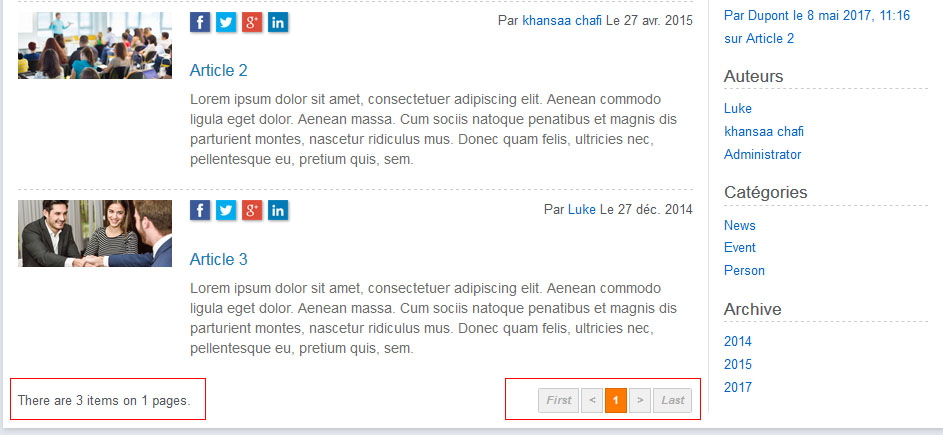The height and width of the screenshot is (435, 943).
Task: Click the handshake thumbnail of Article 3
Action: [x=95, y=233]
